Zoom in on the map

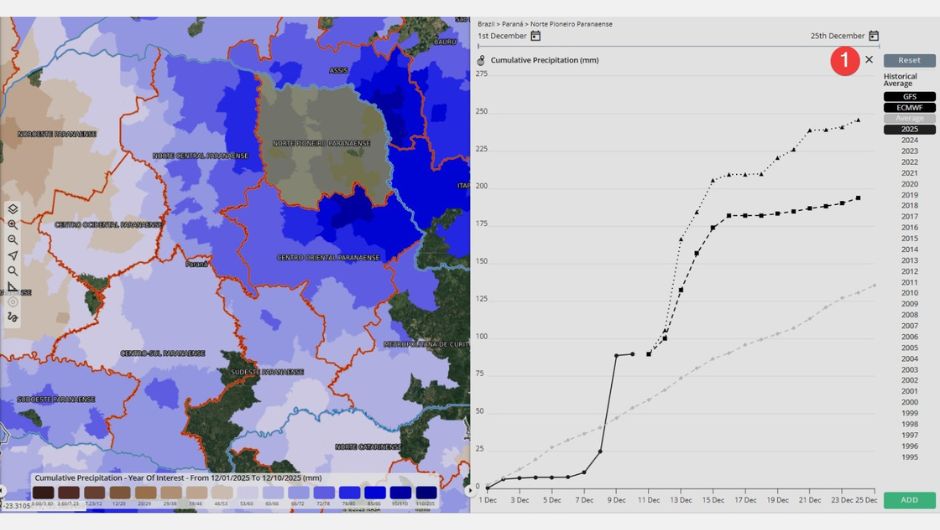coord(13,224)
